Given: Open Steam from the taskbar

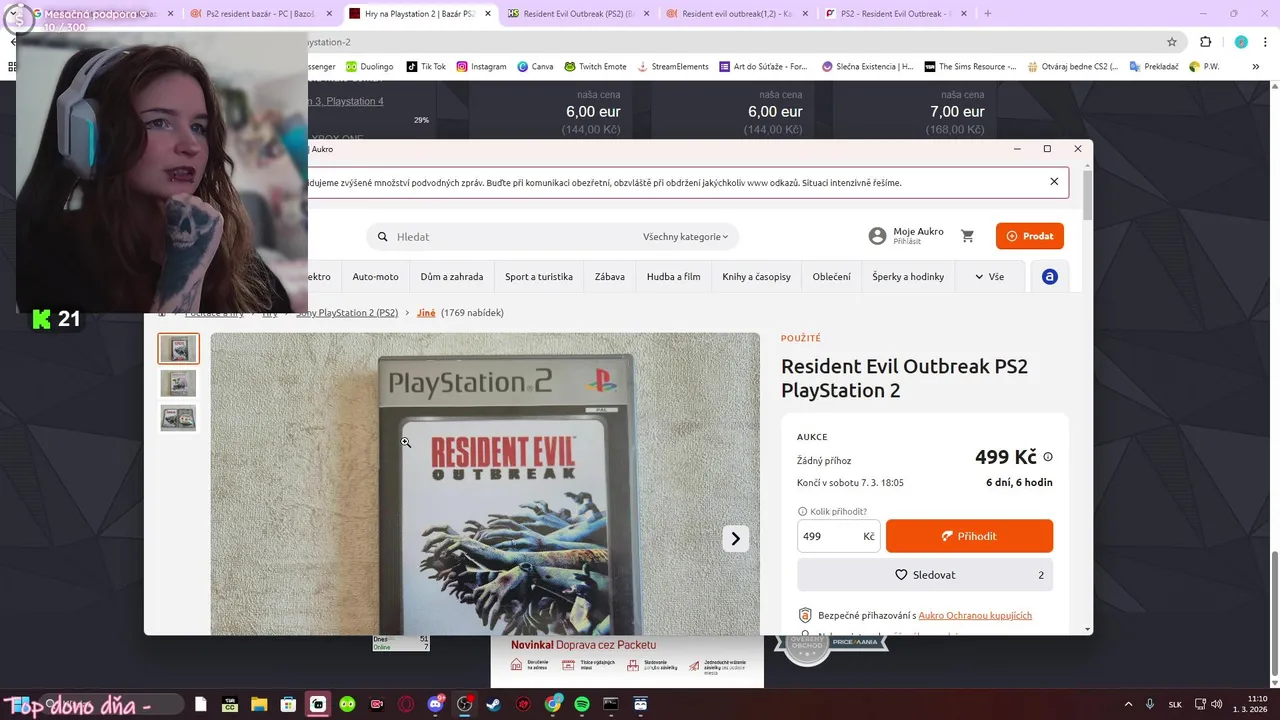Looking at the screenshot, I should coord(493,704).
